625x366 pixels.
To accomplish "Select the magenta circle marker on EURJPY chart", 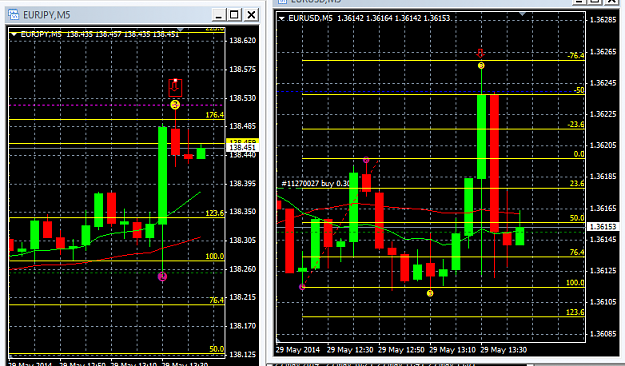I will (162, 276).
